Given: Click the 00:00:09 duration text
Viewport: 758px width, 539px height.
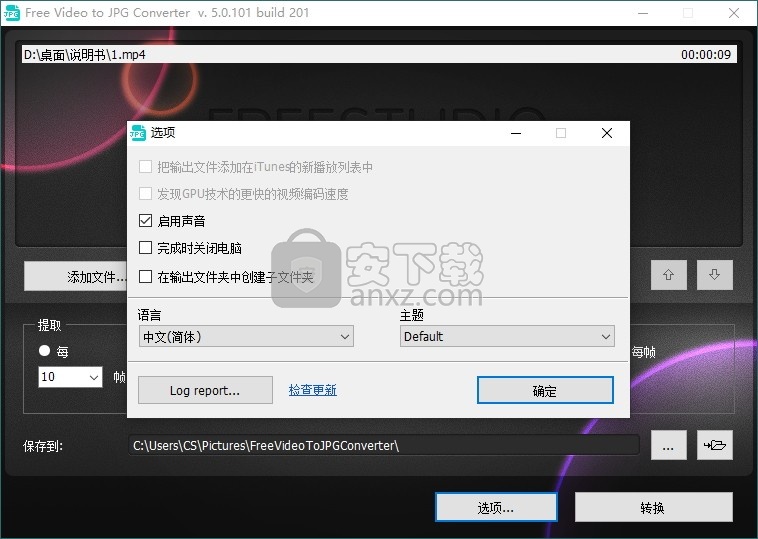Looking at the screenshot, I should point(706,55).
